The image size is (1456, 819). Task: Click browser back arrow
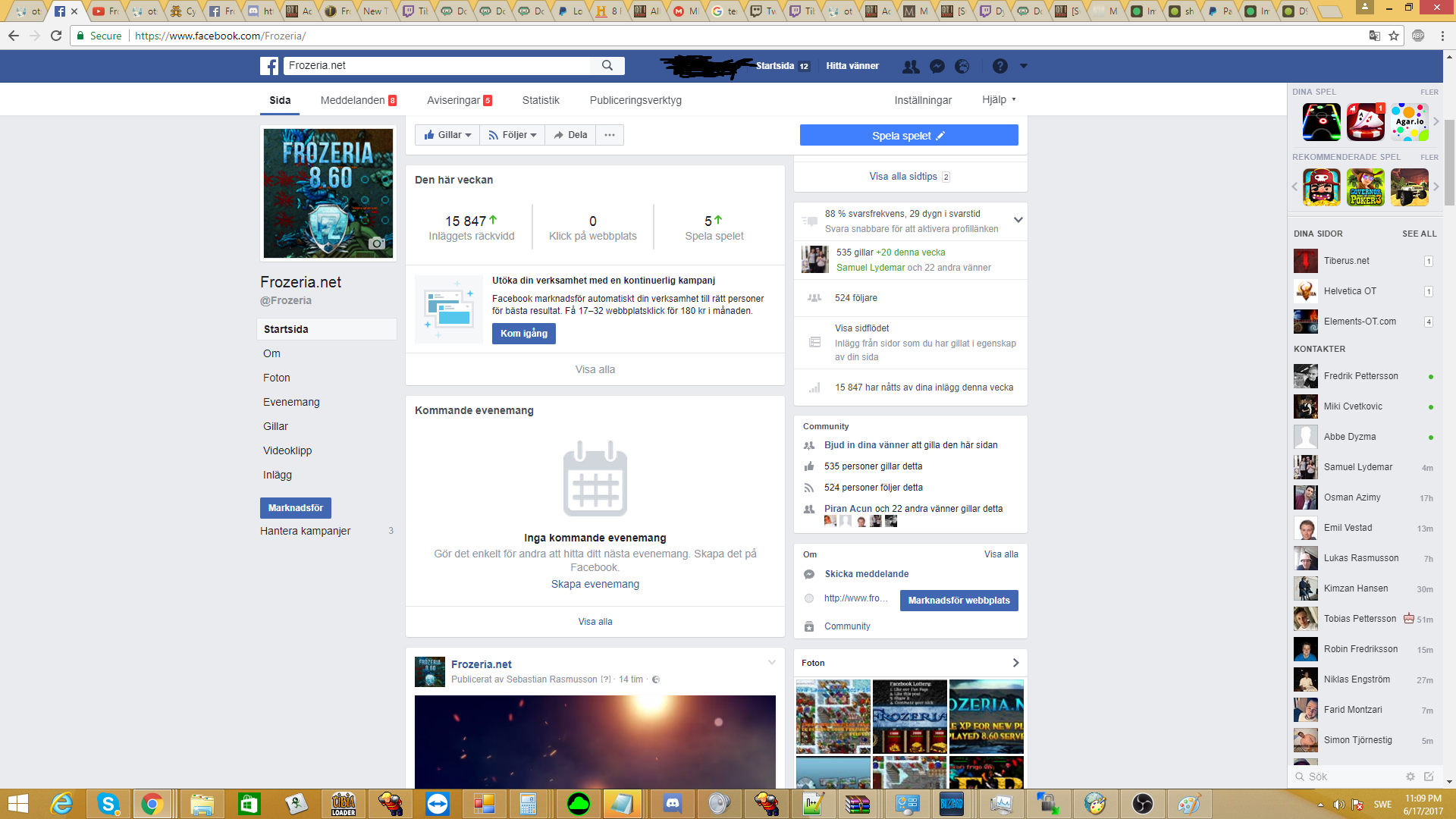(x=14, y=36)
